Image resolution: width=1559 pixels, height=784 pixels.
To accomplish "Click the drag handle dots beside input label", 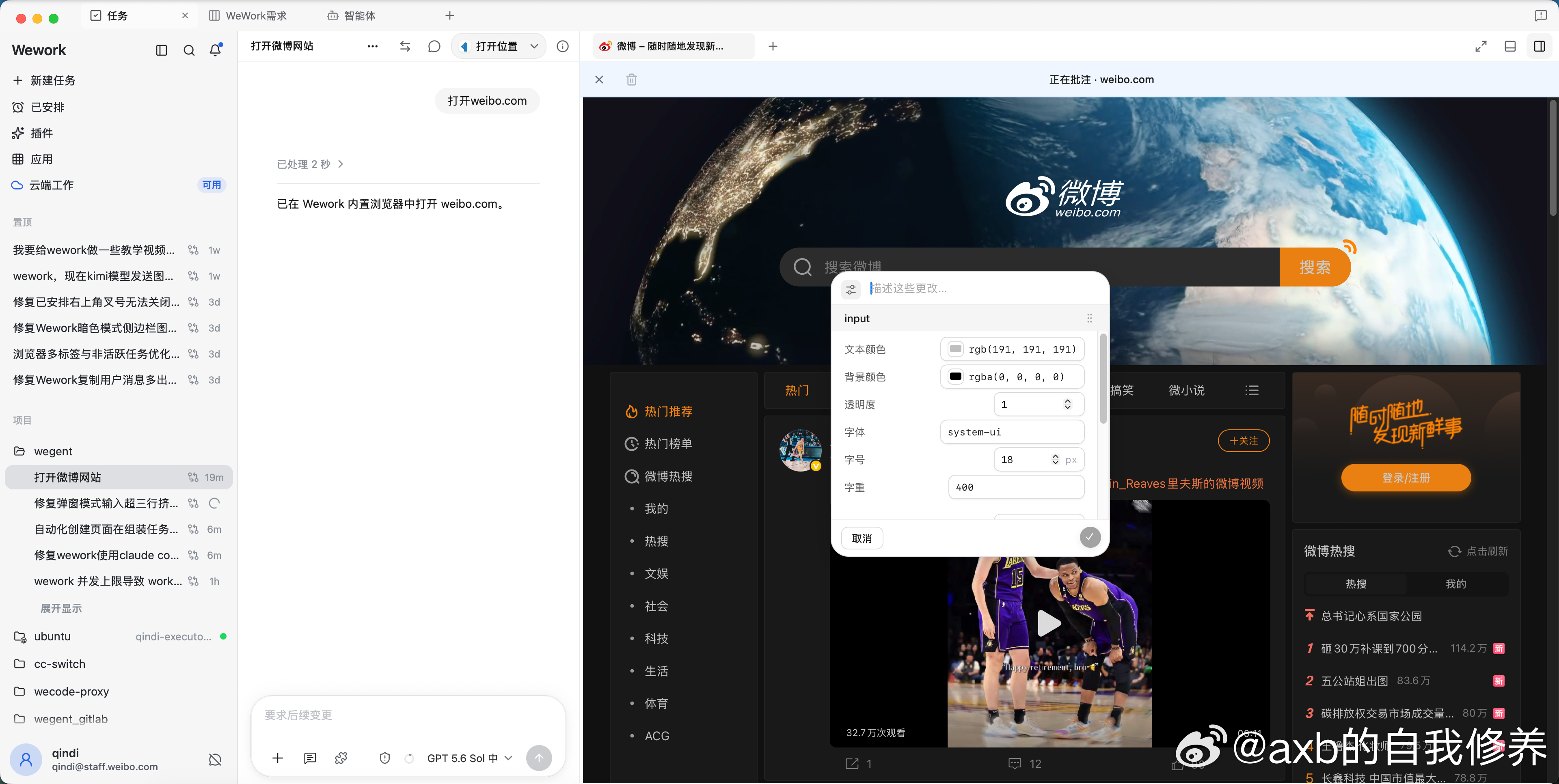I will coord(1089,318).
